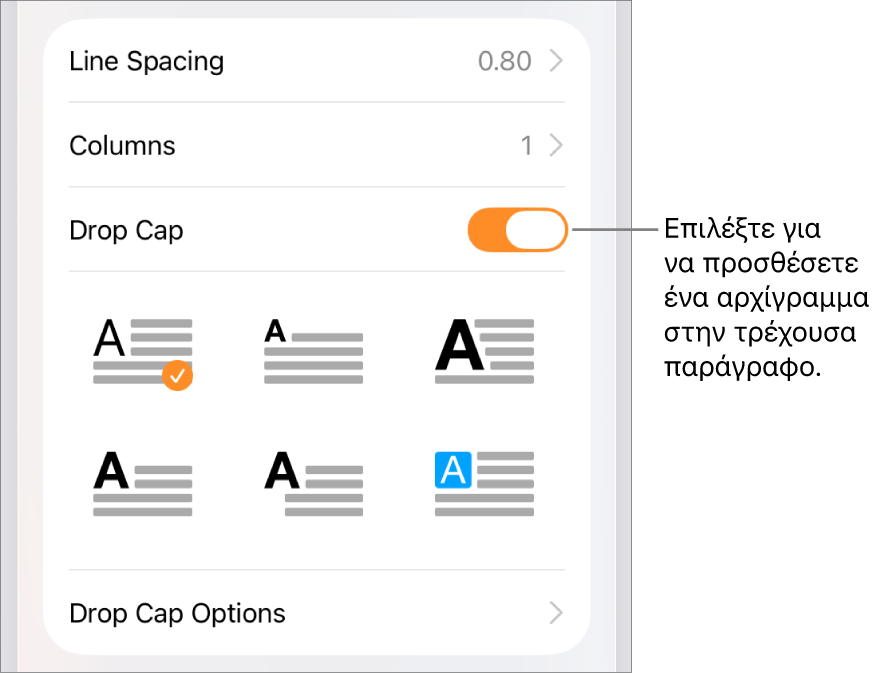Turn off the Drop Cap switch

click(517, 231)
